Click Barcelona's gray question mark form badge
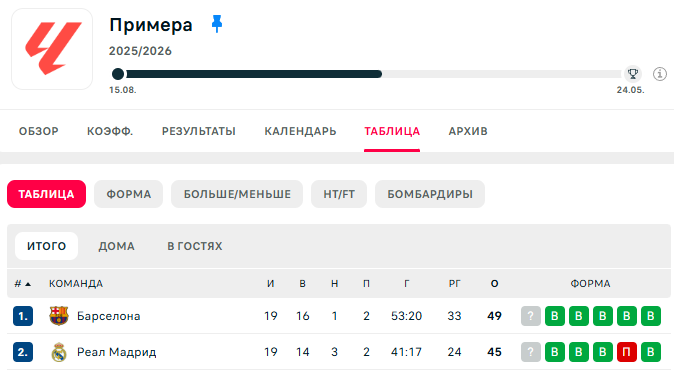The width and height of the screenshot is (674, 373). coord(531,316)
